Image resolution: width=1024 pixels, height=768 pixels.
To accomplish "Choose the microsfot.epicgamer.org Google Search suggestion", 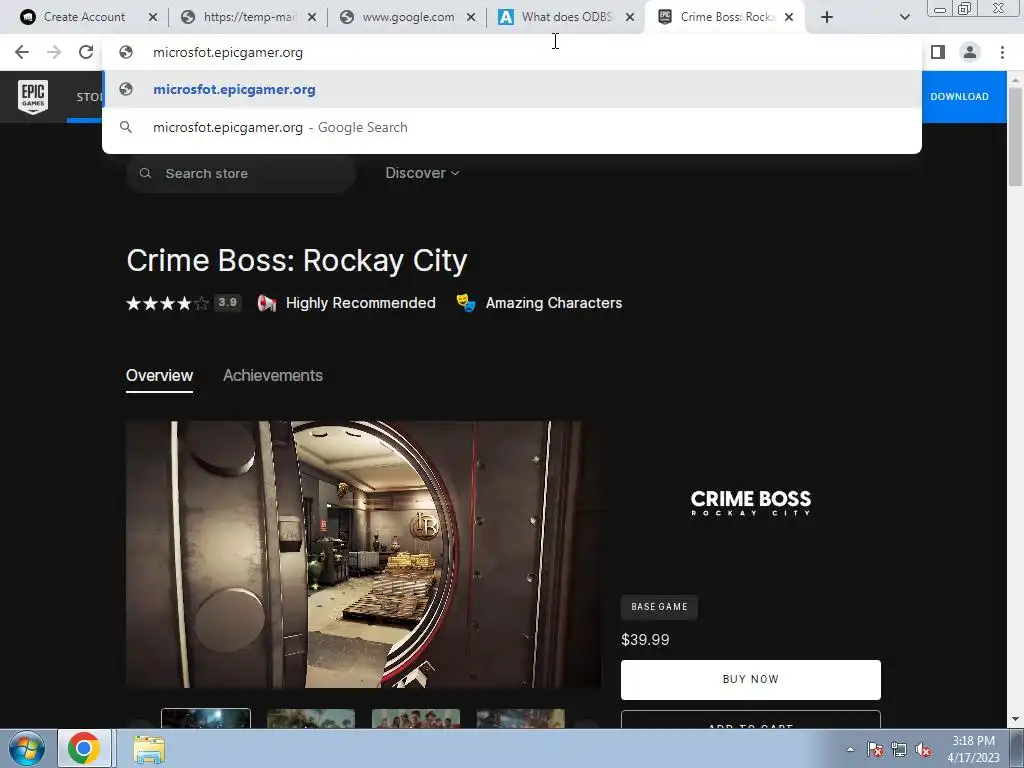I will (512, 127).
